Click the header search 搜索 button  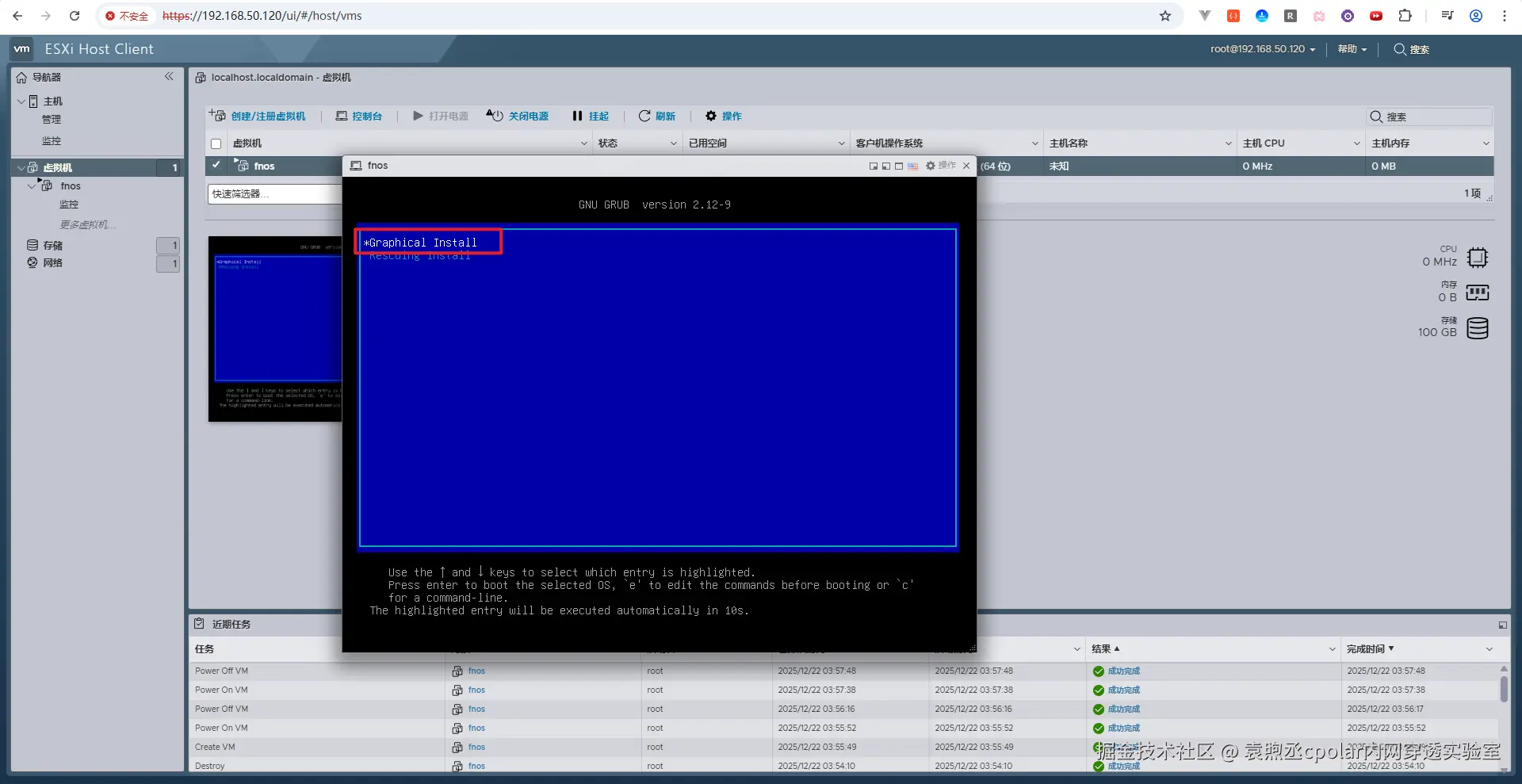[1412, 49]
